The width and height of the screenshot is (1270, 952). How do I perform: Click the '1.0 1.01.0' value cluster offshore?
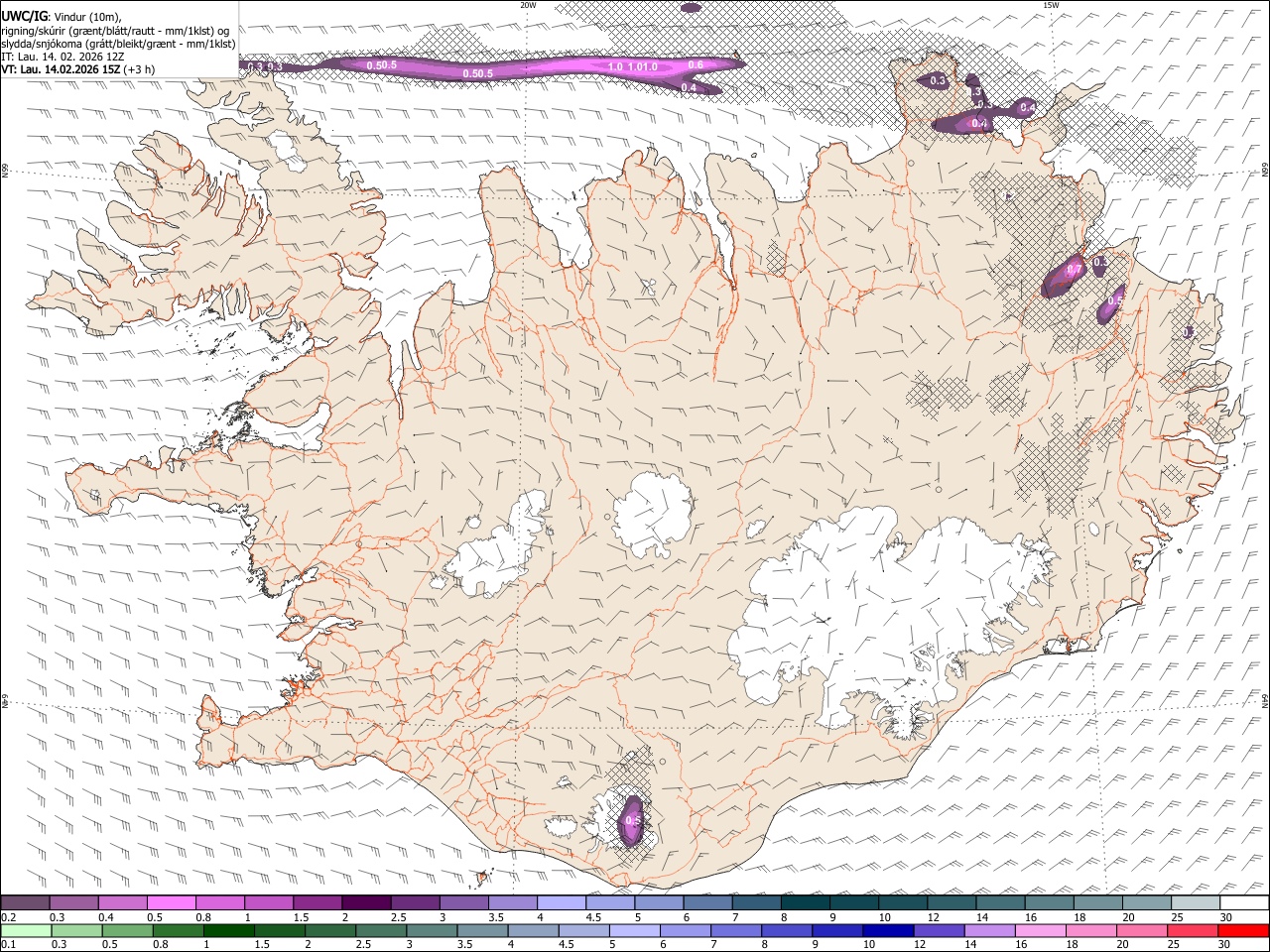click(x=633, y=67)
